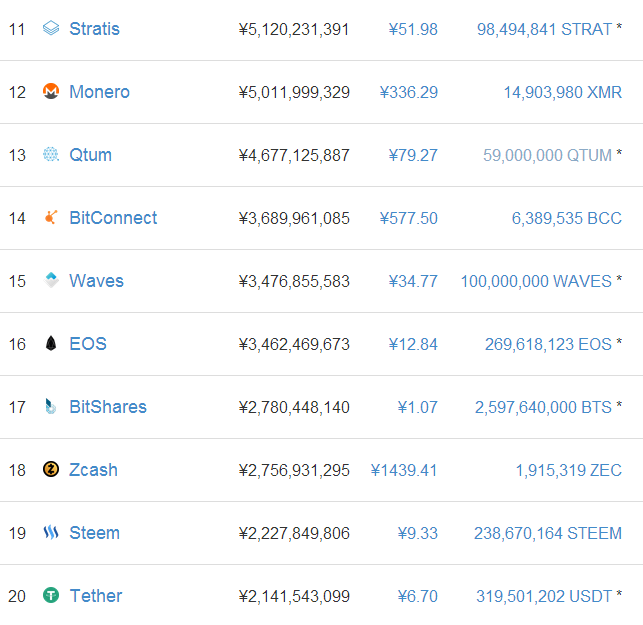Screen dimensions: 643x625
Task: Click the BitShares coin logo icon
Action: tap(51, 406)
